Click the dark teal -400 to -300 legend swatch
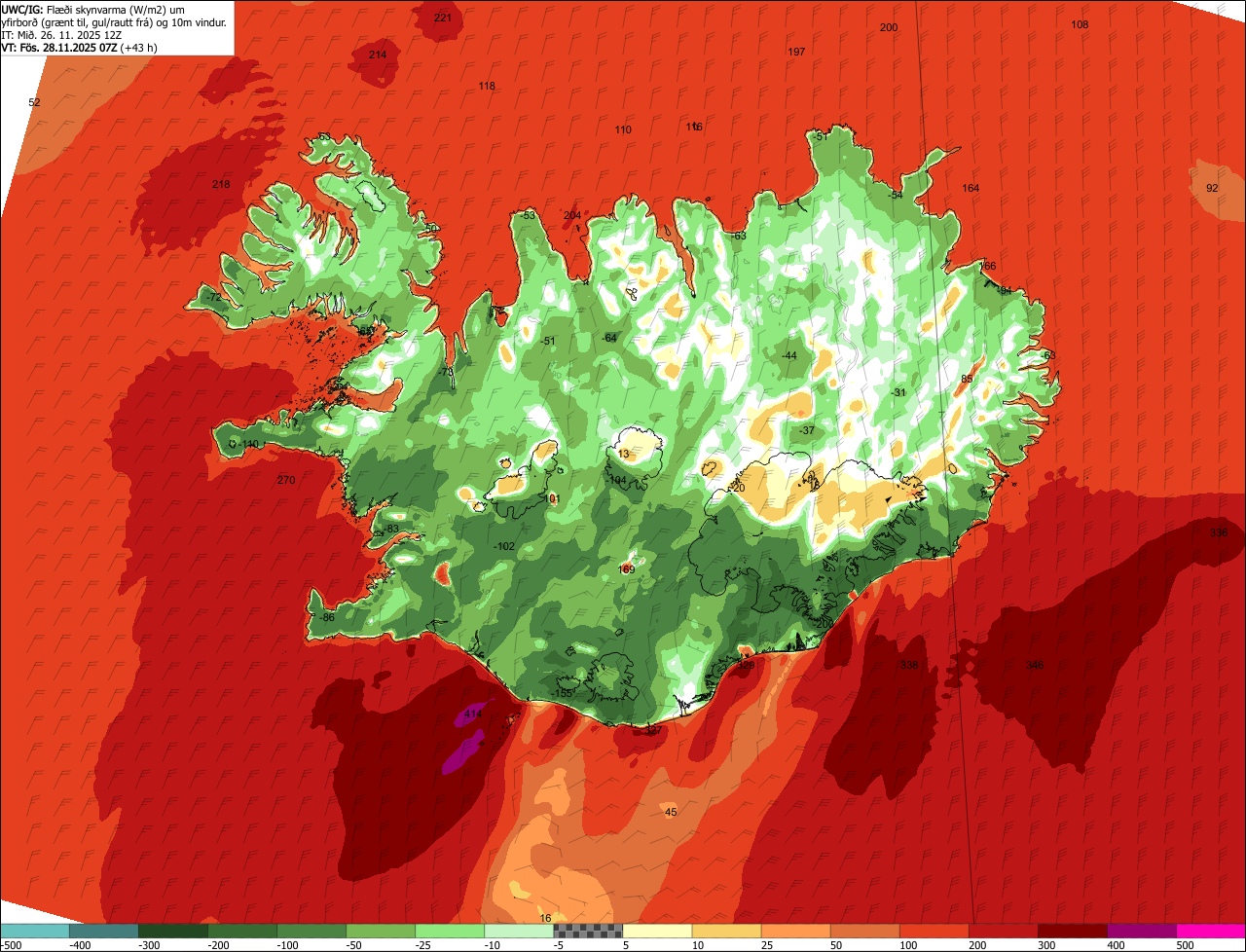Viewport: 1246px width, 952px height. [103, 931]
